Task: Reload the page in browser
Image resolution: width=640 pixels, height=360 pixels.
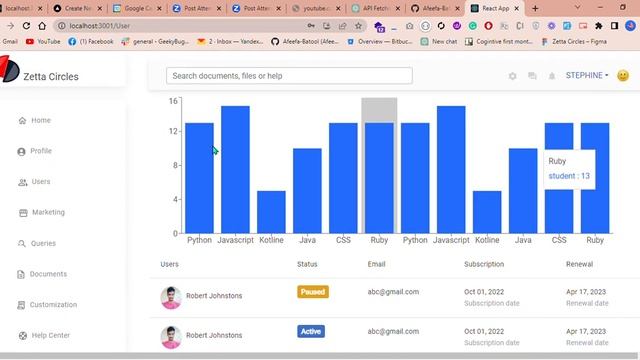Action: pos(26,26)
